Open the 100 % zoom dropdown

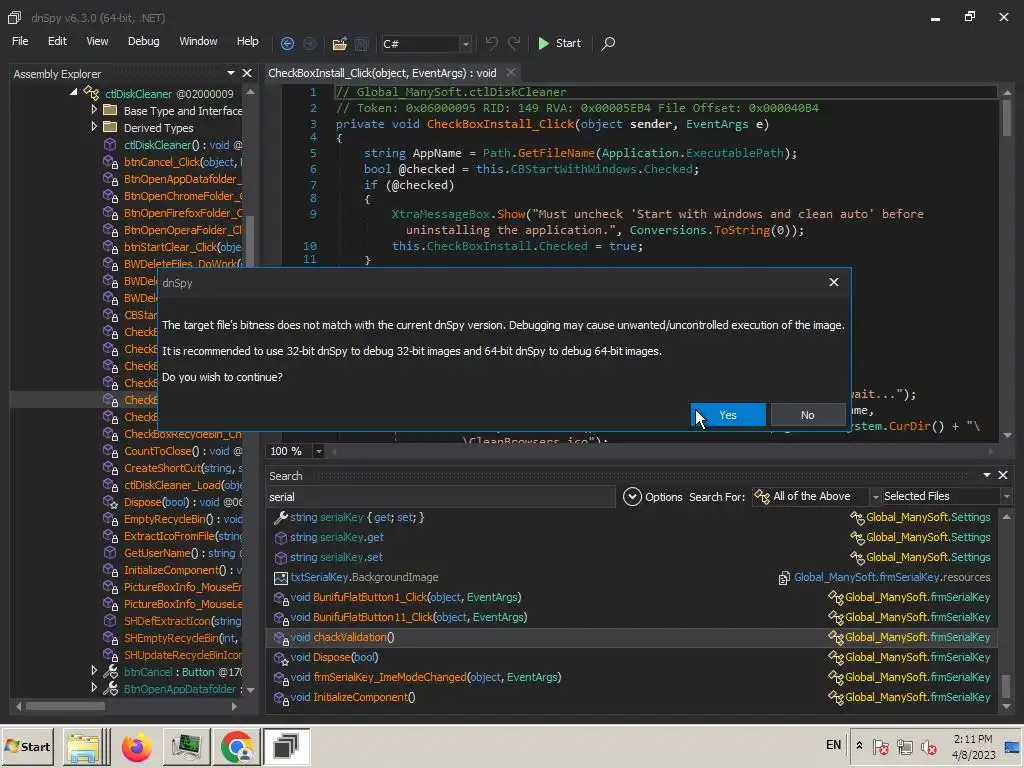pyautogui.click(x=319, y=451)
